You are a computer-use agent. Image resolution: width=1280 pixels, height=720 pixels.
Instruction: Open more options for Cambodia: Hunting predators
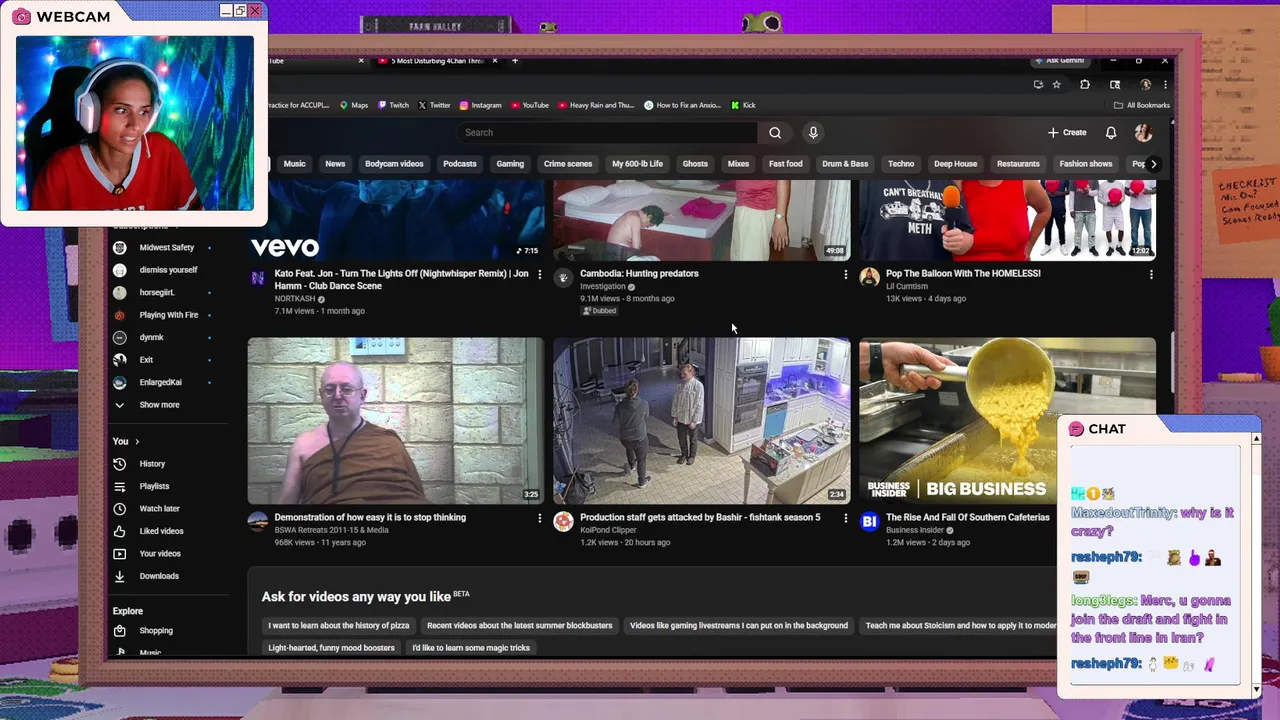pyautogui.click(x=845, y=274)
